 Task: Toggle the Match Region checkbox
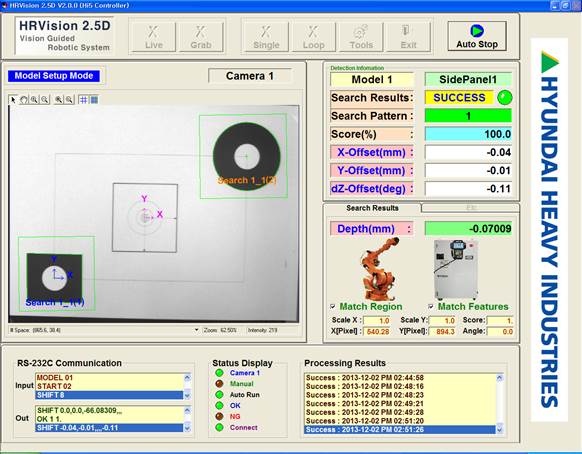pos(333,307)
